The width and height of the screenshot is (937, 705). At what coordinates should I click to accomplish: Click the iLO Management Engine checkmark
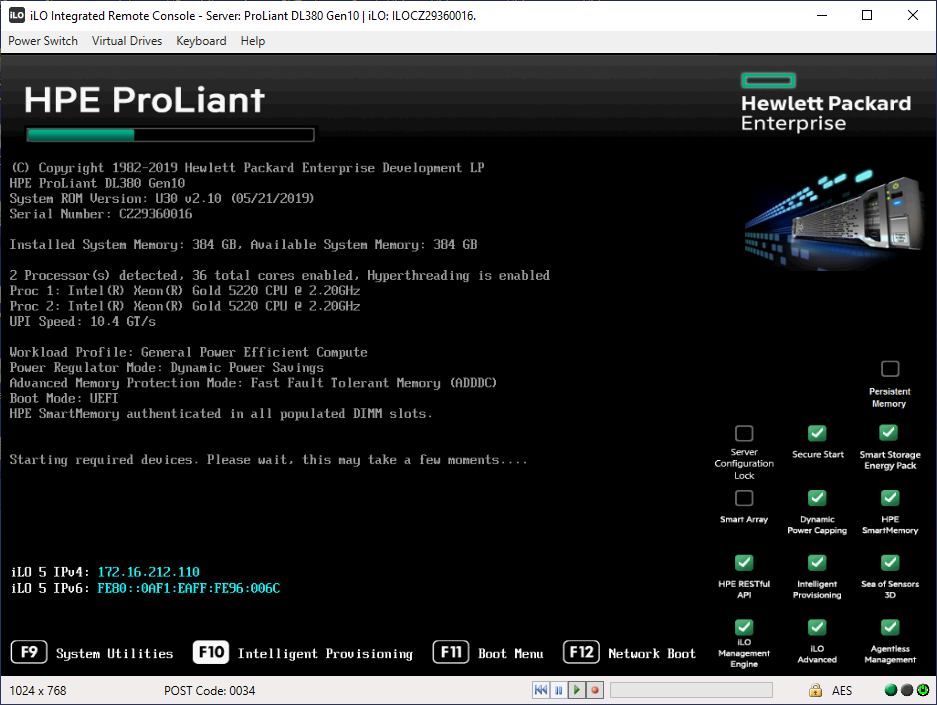pyautogui.click(x=744, y=627)
